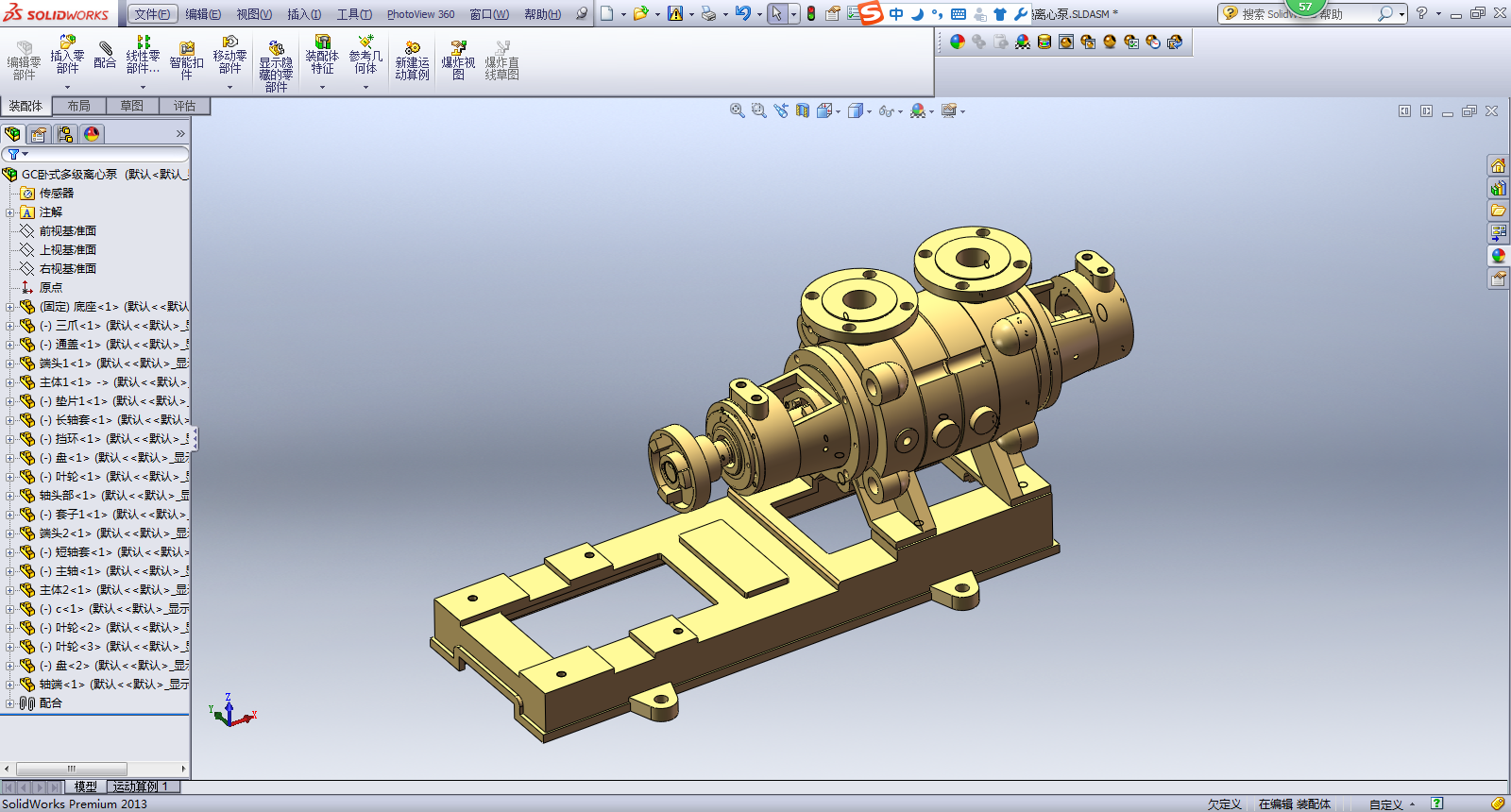Open the New document dropdown arrow

(623, 14)
